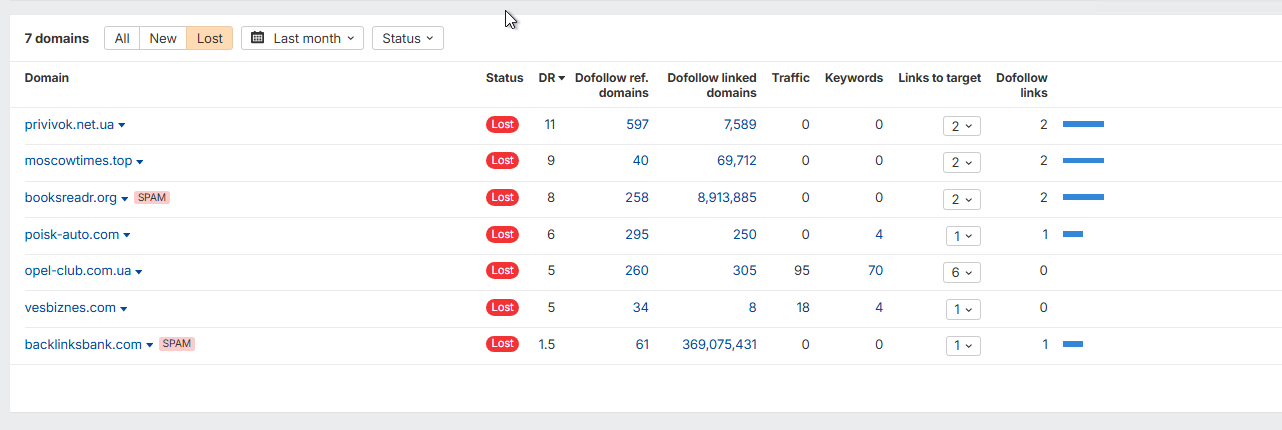Expand caret menu beside opel-club.com.ua
1282x430 pixels.
(x=139, y=272)
